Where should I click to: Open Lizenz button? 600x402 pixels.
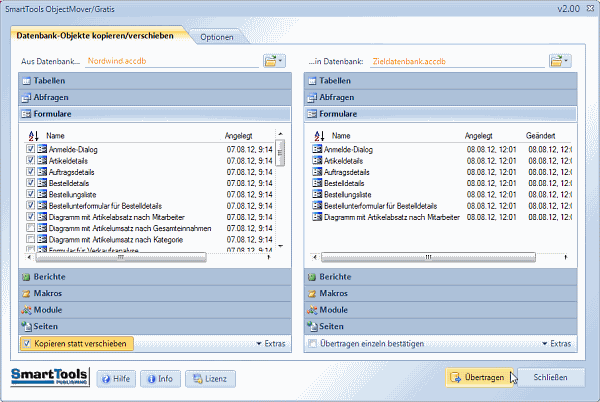(210, 379)
